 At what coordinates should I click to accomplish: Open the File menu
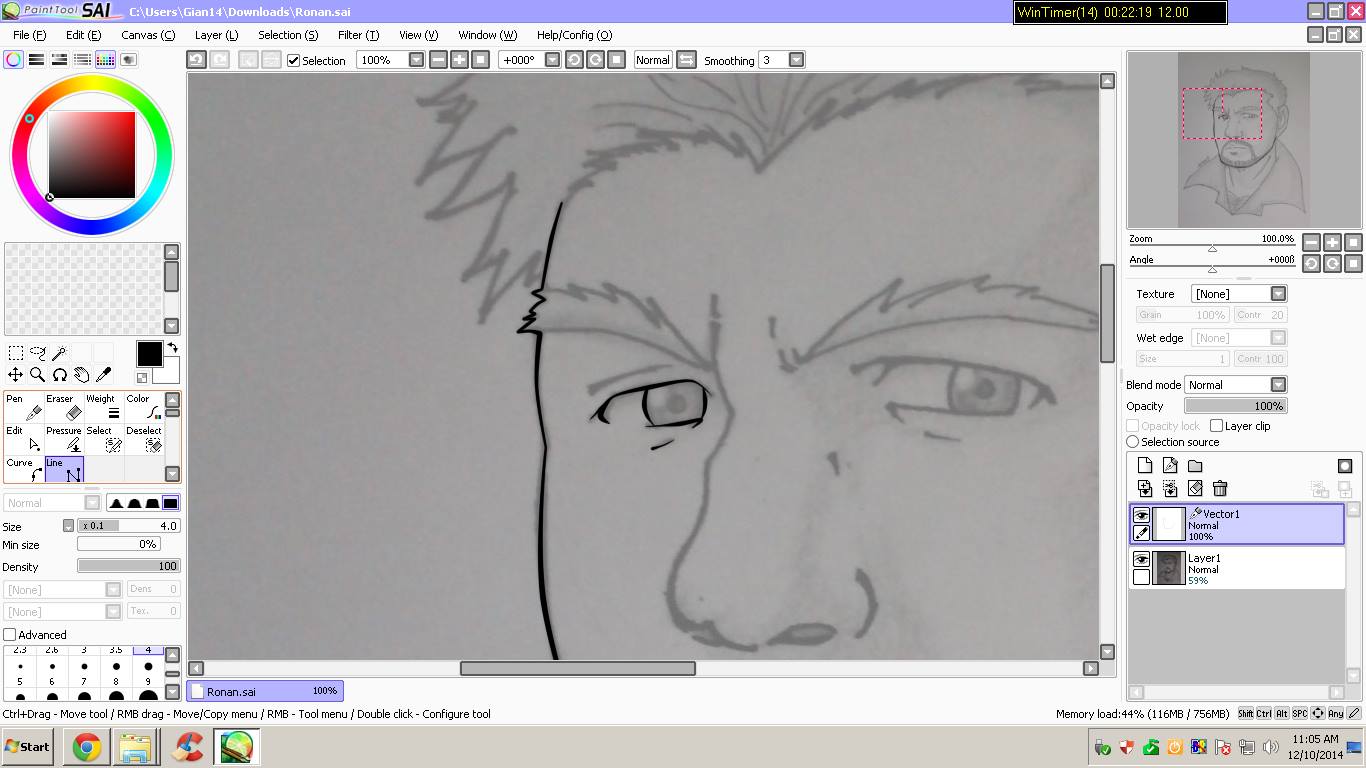click(29, 35)
